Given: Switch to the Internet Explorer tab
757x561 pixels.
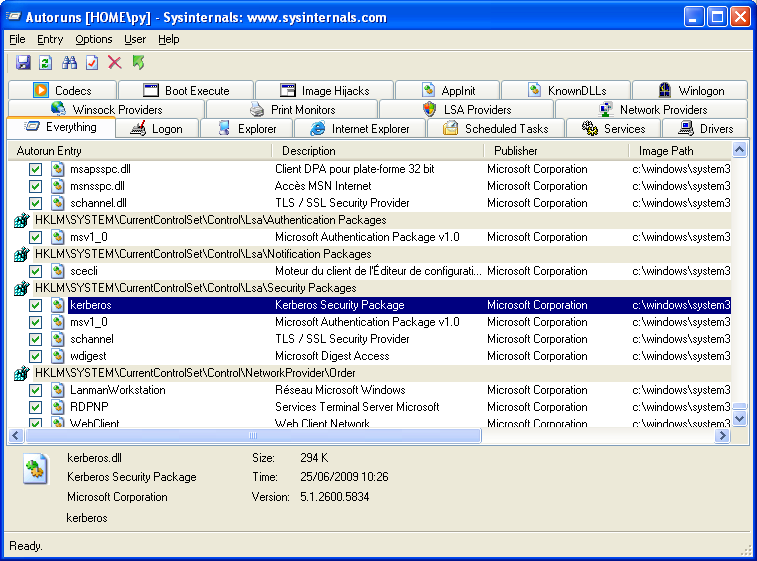Looking at the screenshot, I should 360,129.
